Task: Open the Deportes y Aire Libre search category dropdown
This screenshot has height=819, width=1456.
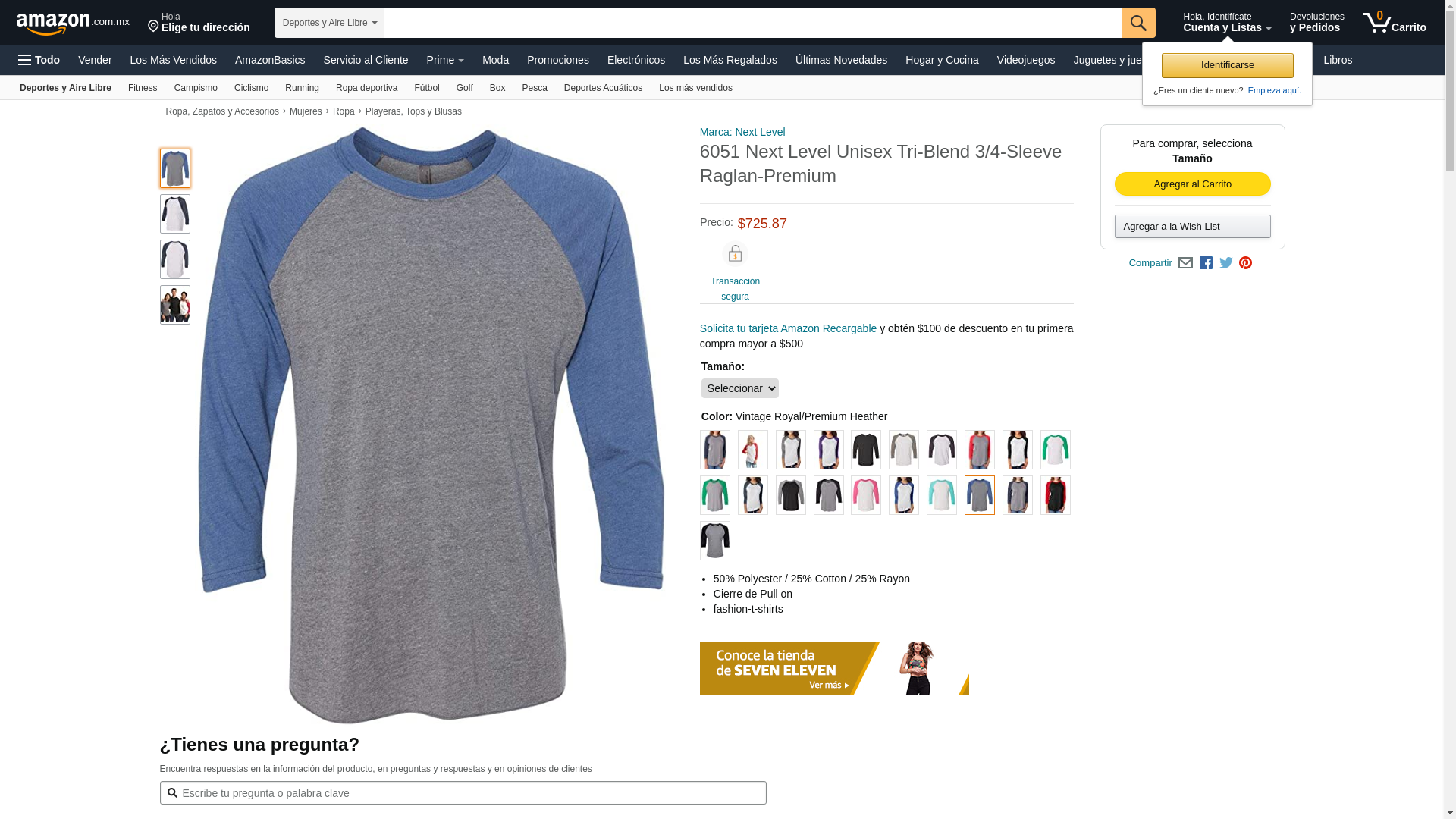Action: point(329,23)
